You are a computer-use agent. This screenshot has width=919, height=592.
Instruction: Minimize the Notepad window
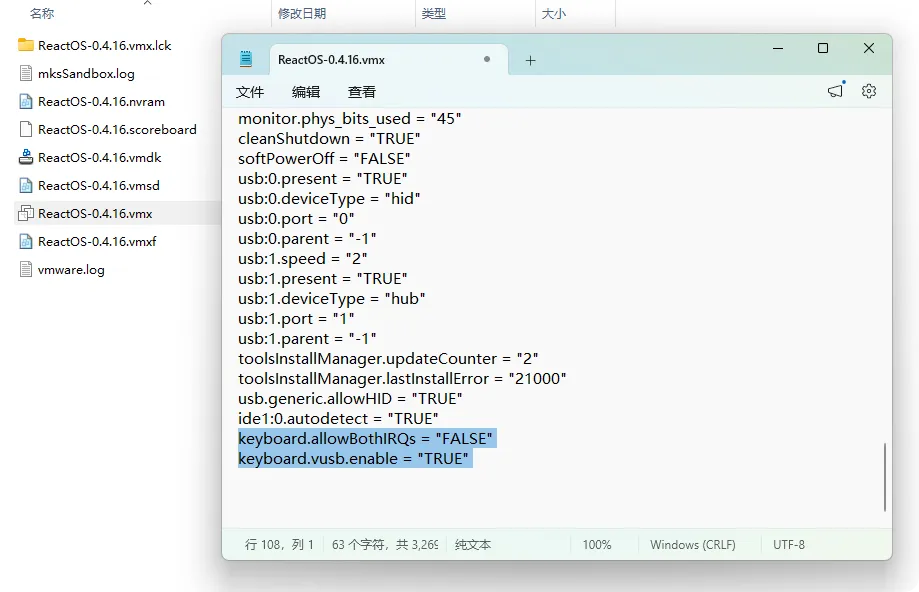pos(778,48)
